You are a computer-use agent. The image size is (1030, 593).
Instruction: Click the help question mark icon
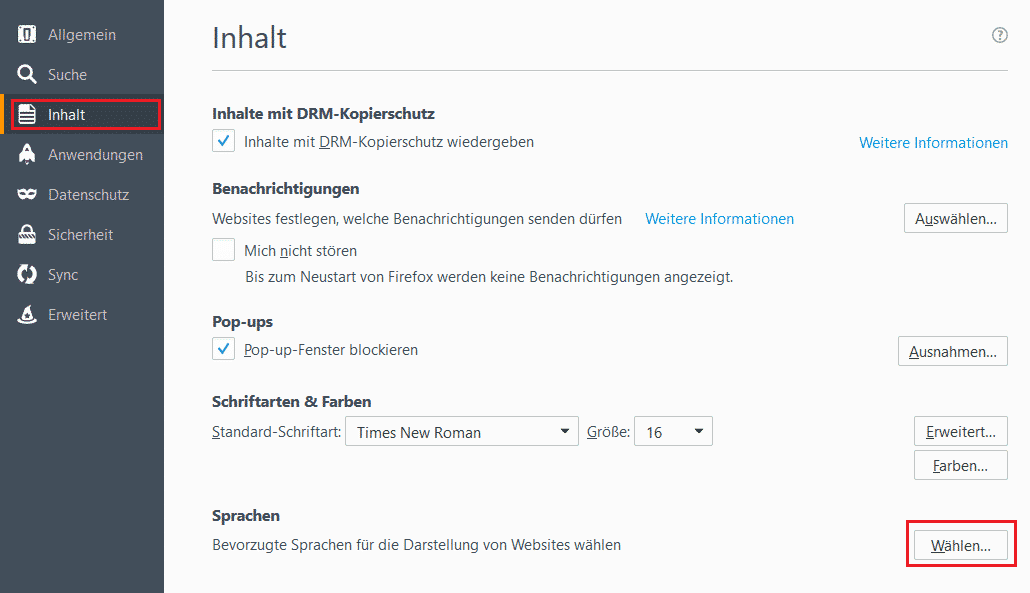click(x=999, y=34)
